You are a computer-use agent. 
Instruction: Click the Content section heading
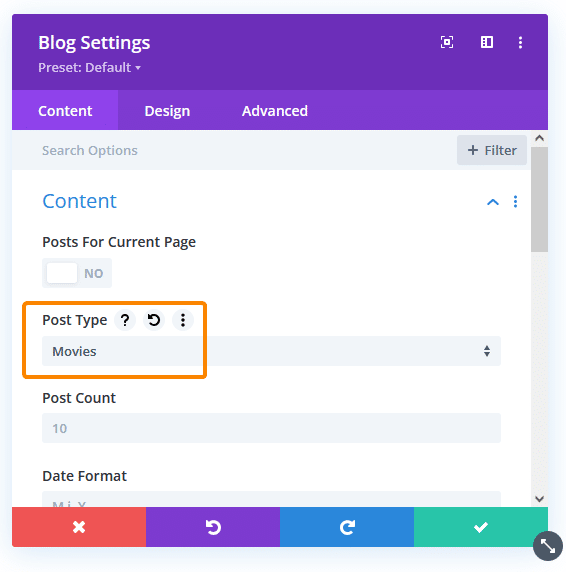[80, 201]
